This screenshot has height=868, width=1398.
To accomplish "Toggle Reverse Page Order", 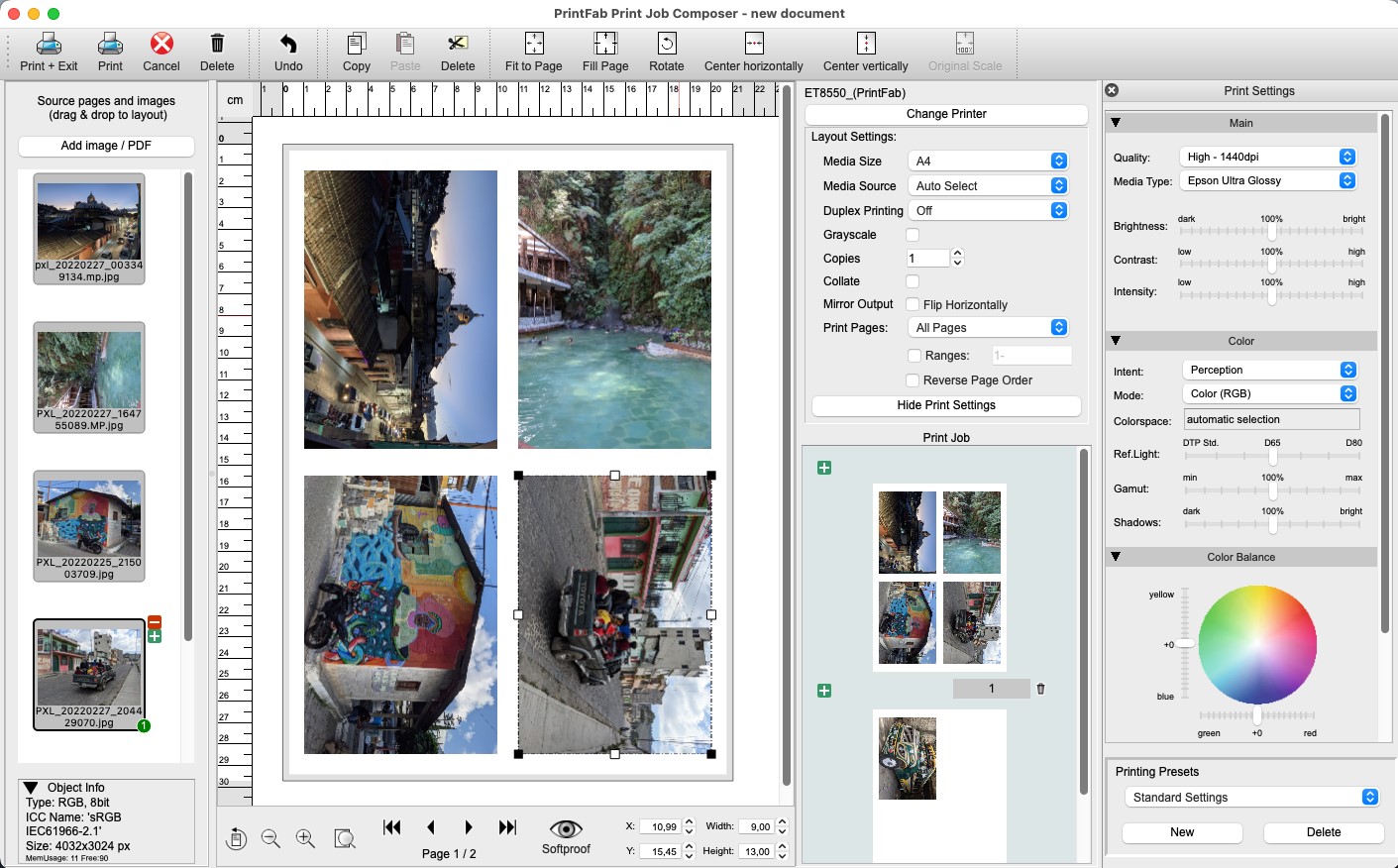I will [912, 380].
